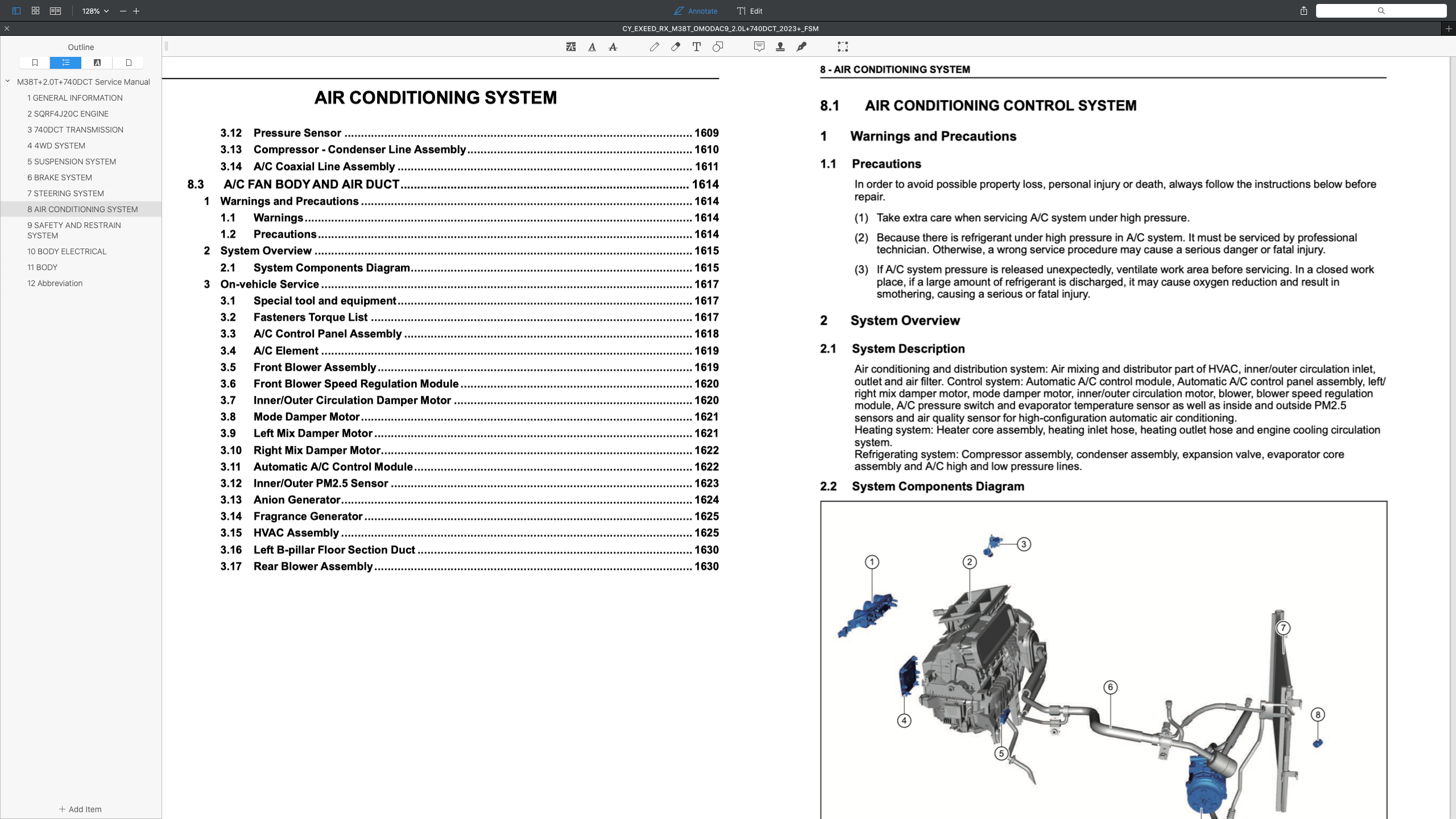Click the Add Item button
The width and height of the screenshot is (1456, 819).
81,809
